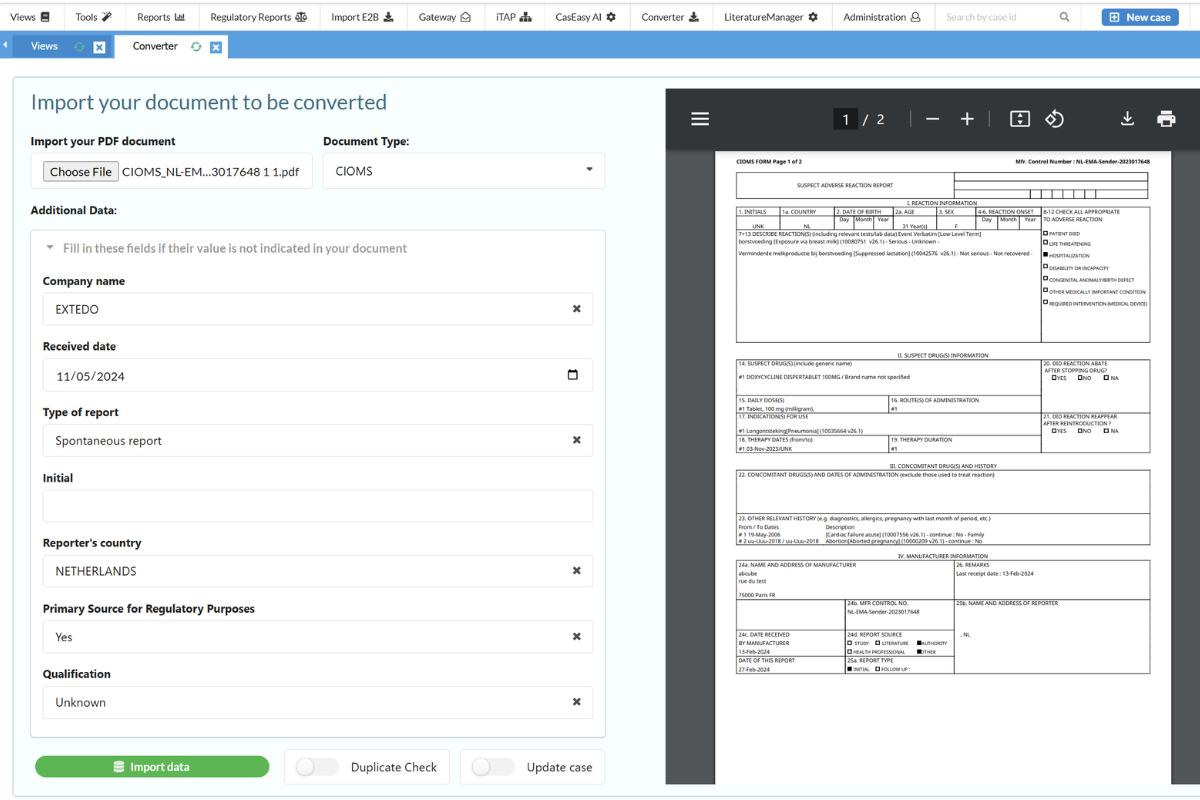Open the Qualification dropdown
Viewport: 1200px width, 800px height.
click(318, 702)
